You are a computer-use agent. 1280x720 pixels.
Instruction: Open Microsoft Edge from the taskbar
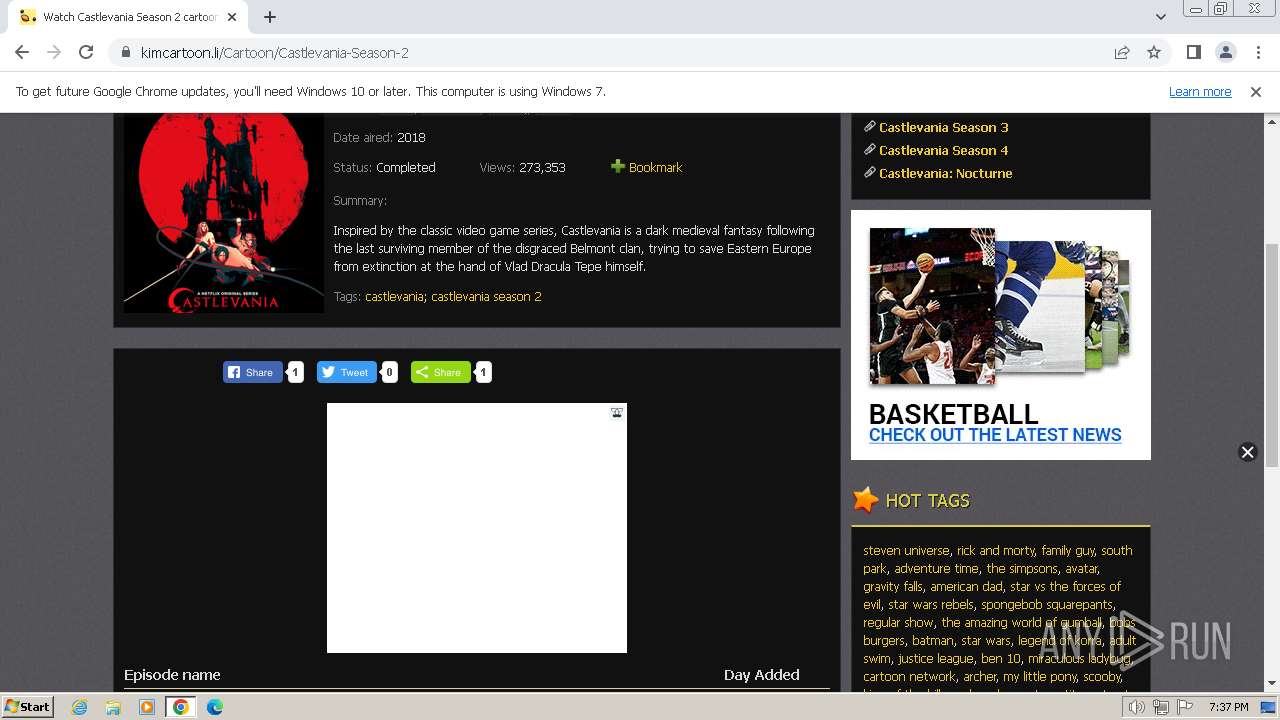point(215,707)
